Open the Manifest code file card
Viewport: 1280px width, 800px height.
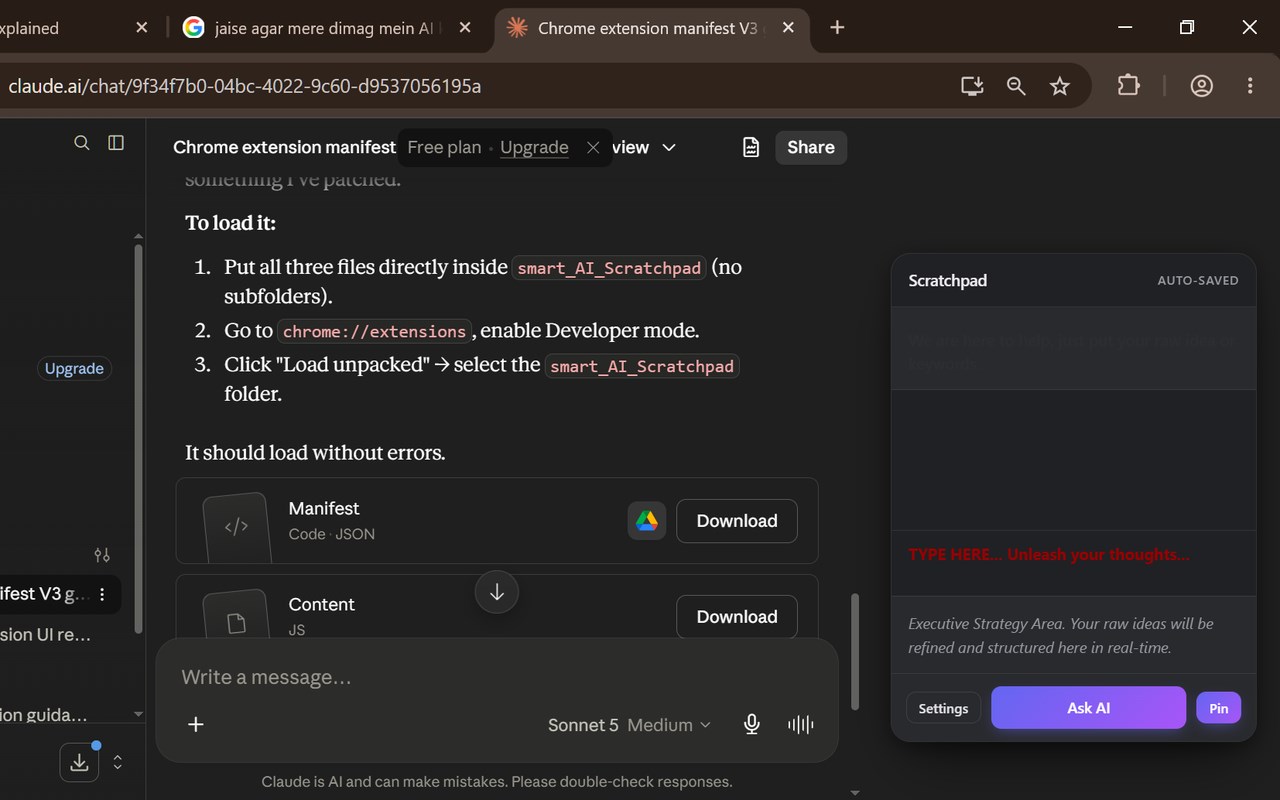tap(497, 521)
